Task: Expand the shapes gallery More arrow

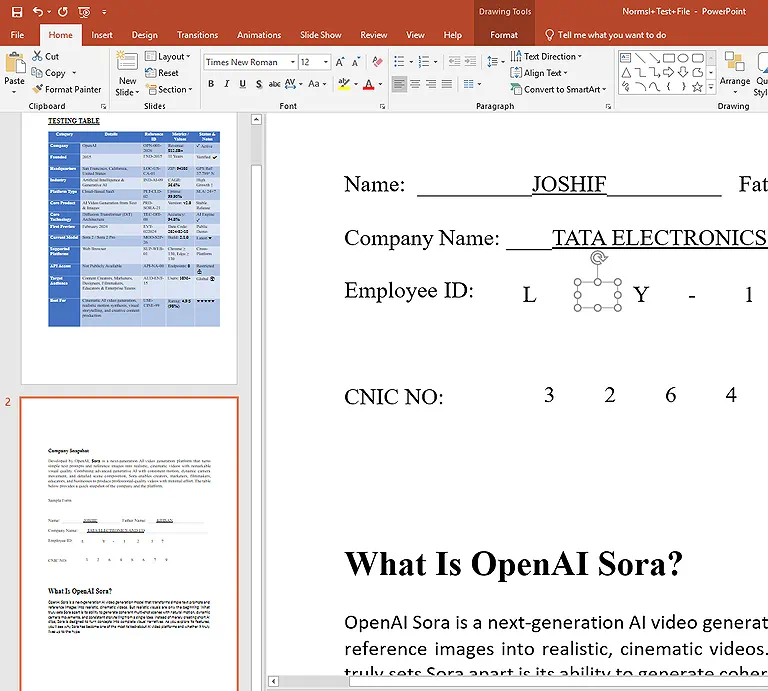Action: pyautogui.click(x=711, y=88)
